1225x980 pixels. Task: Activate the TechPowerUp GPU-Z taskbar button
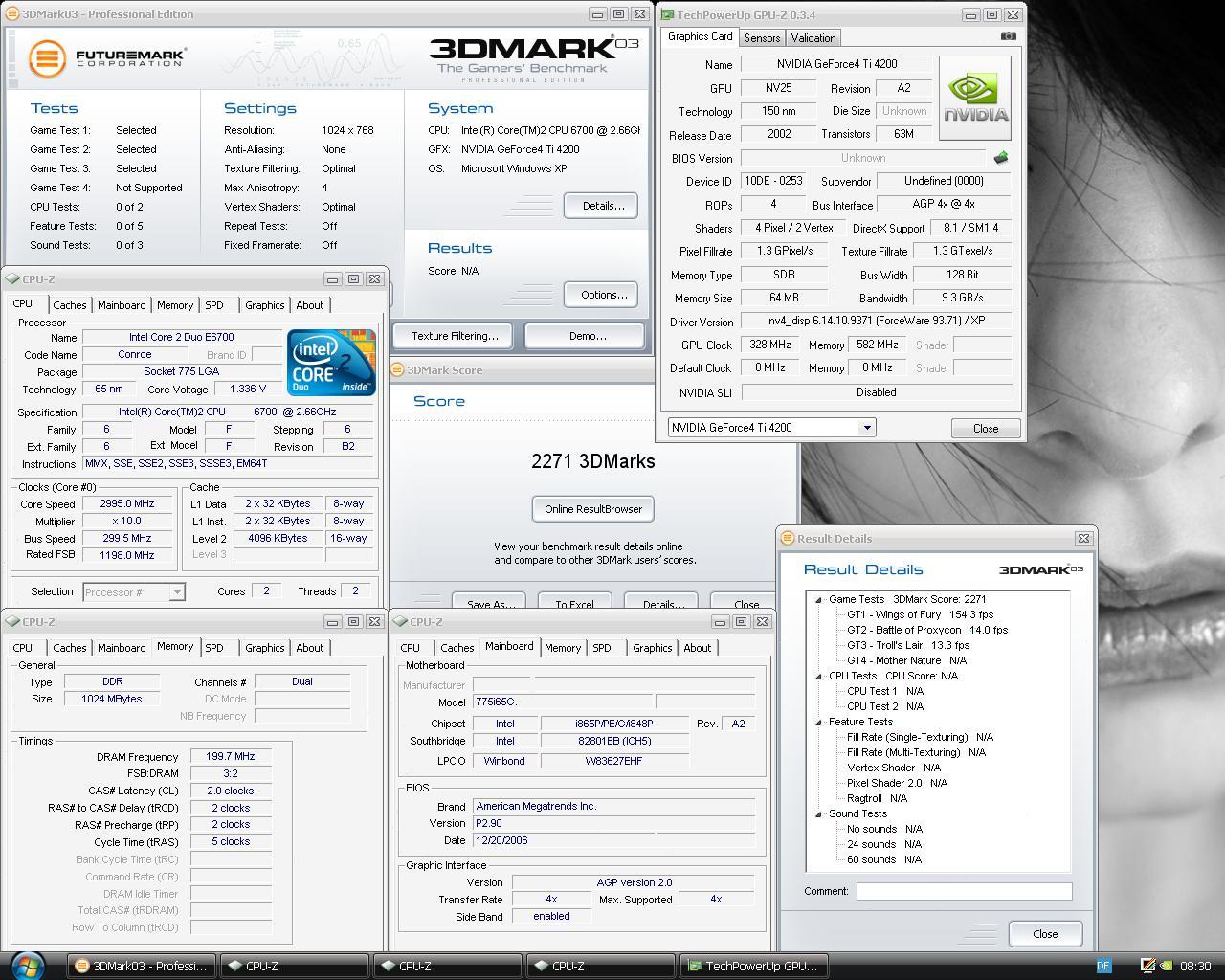(753, 966)
